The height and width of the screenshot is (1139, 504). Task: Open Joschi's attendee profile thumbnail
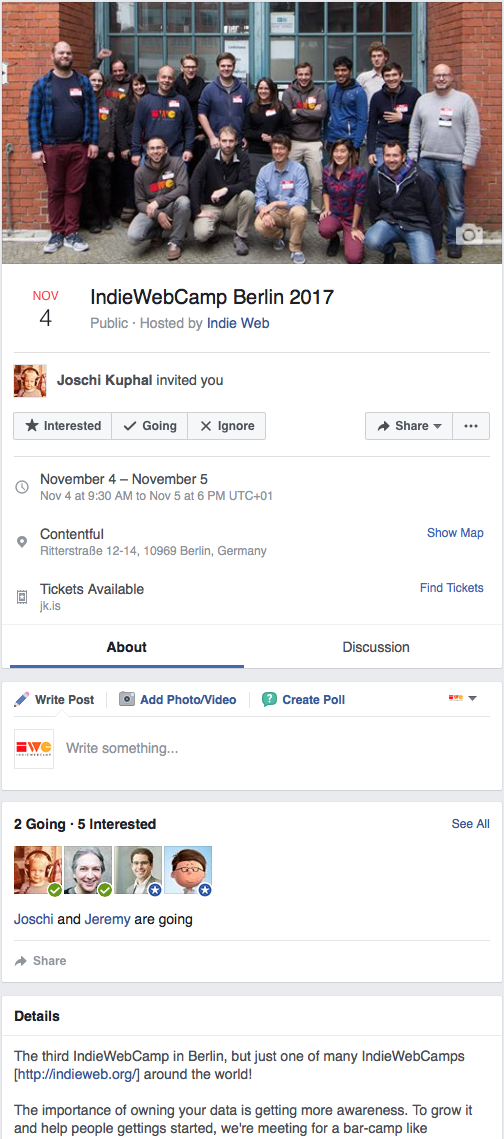click(x=38, y=870)
